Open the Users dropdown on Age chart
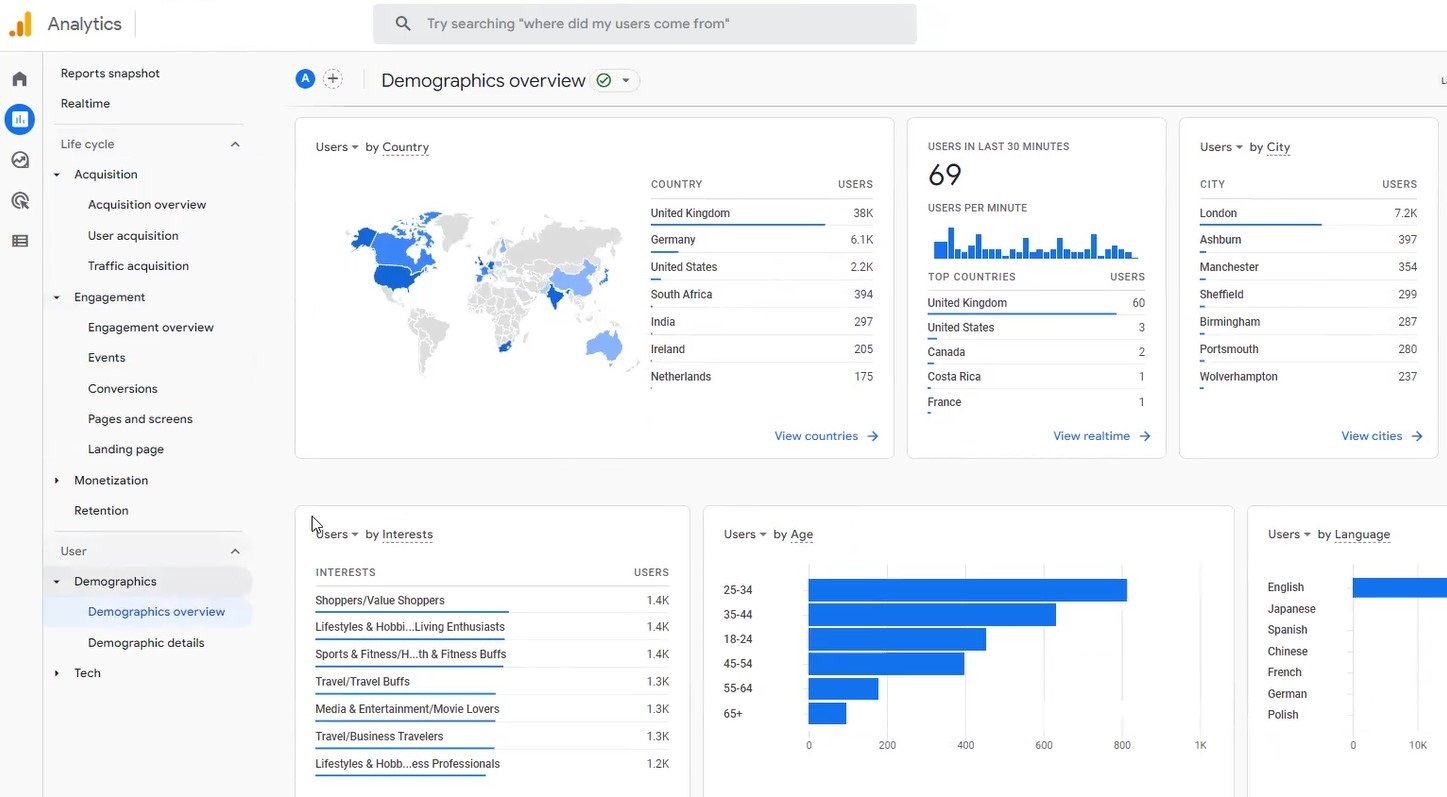The width and height of the screenshot is (1447, 797). pos(744,534)
